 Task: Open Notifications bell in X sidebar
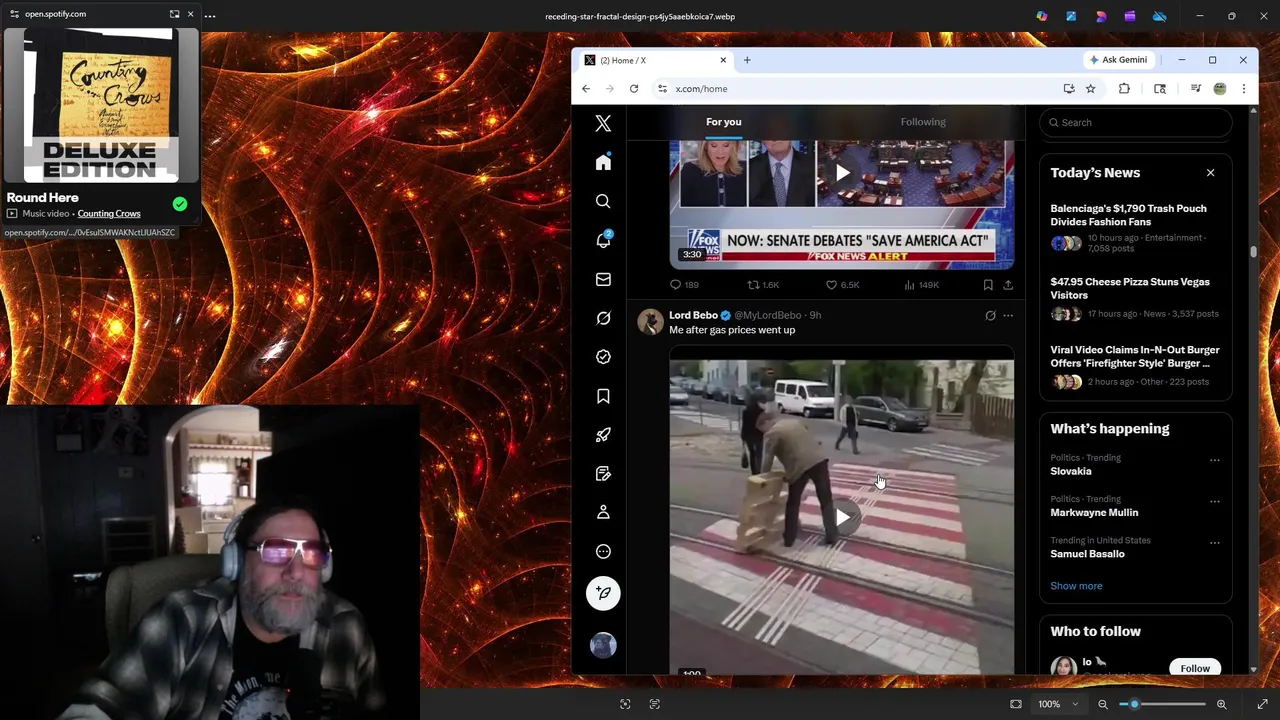603,240
